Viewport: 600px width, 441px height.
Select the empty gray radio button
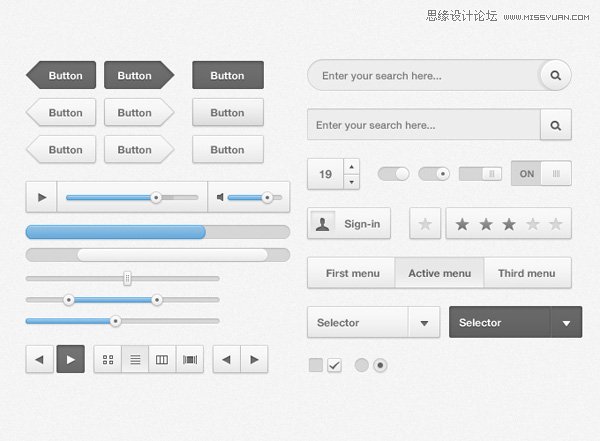[362, 365]
